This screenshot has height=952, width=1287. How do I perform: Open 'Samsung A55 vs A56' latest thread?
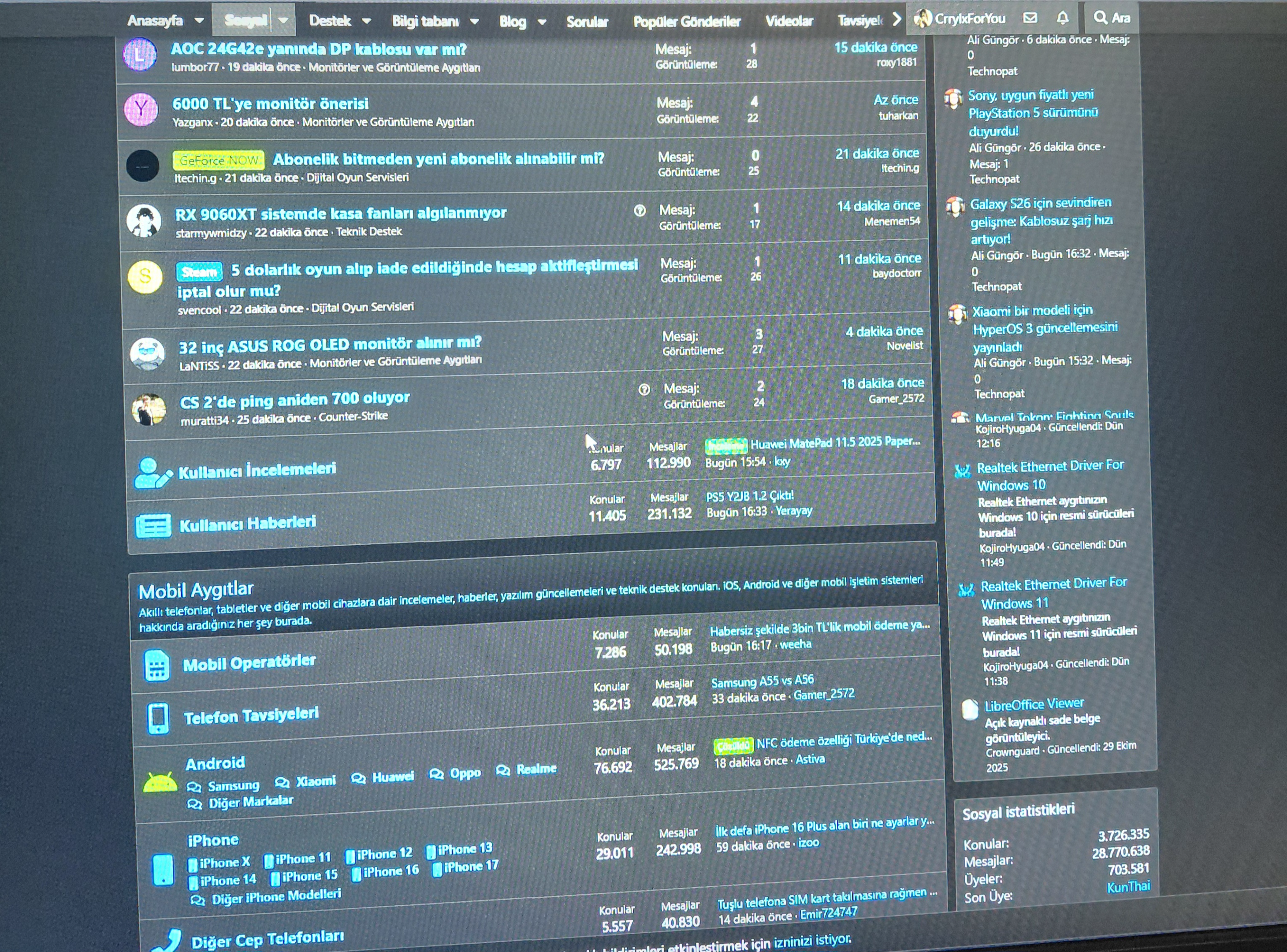(x=762, y=682)
